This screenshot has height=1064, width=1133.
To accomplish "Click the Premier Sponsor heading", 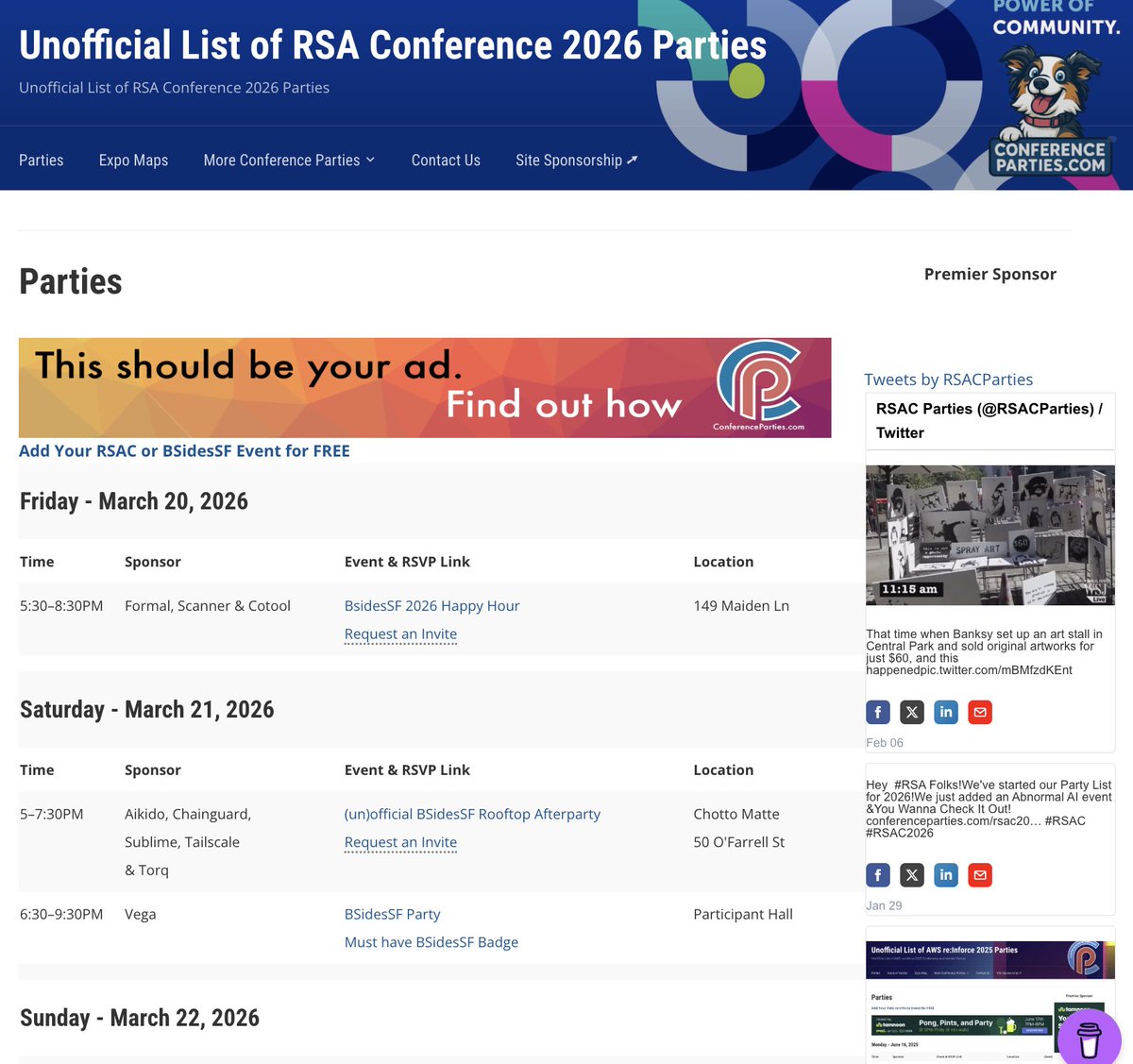I will pos(990,274).
